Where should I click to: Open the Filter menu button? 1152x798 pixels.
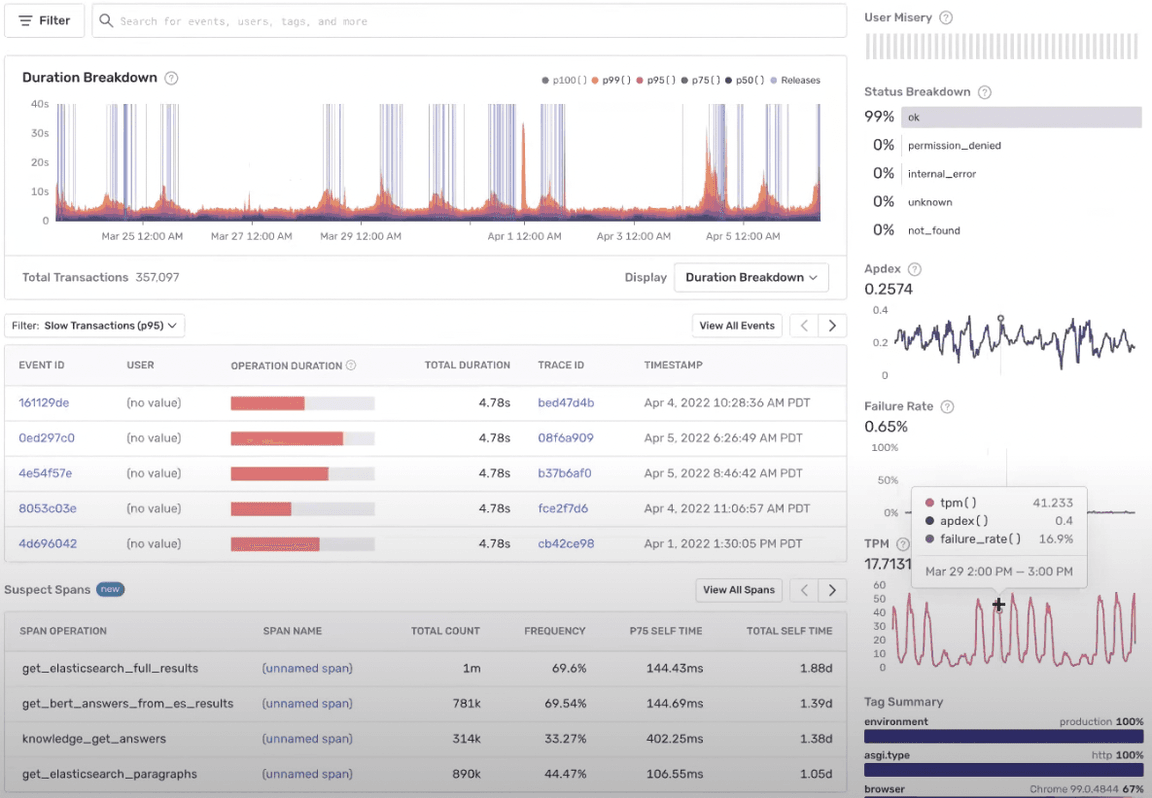tap(44, 21)
